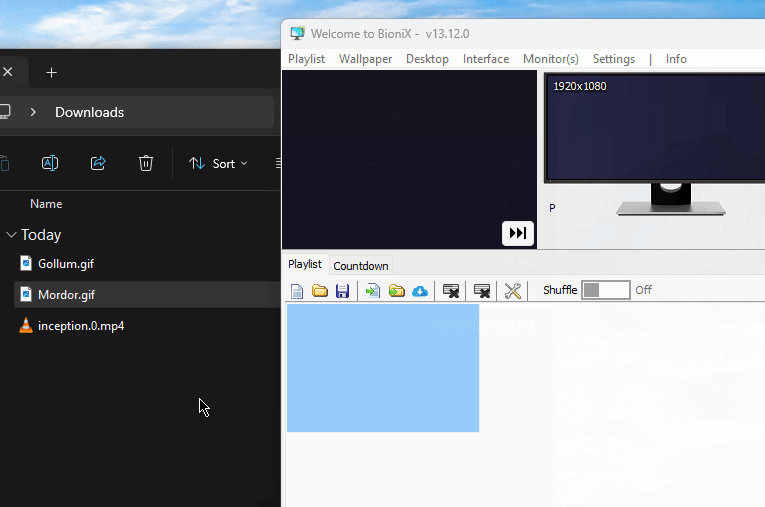765x507 pixels.
Task: Click the Name column header
Action: coord(46,204)
